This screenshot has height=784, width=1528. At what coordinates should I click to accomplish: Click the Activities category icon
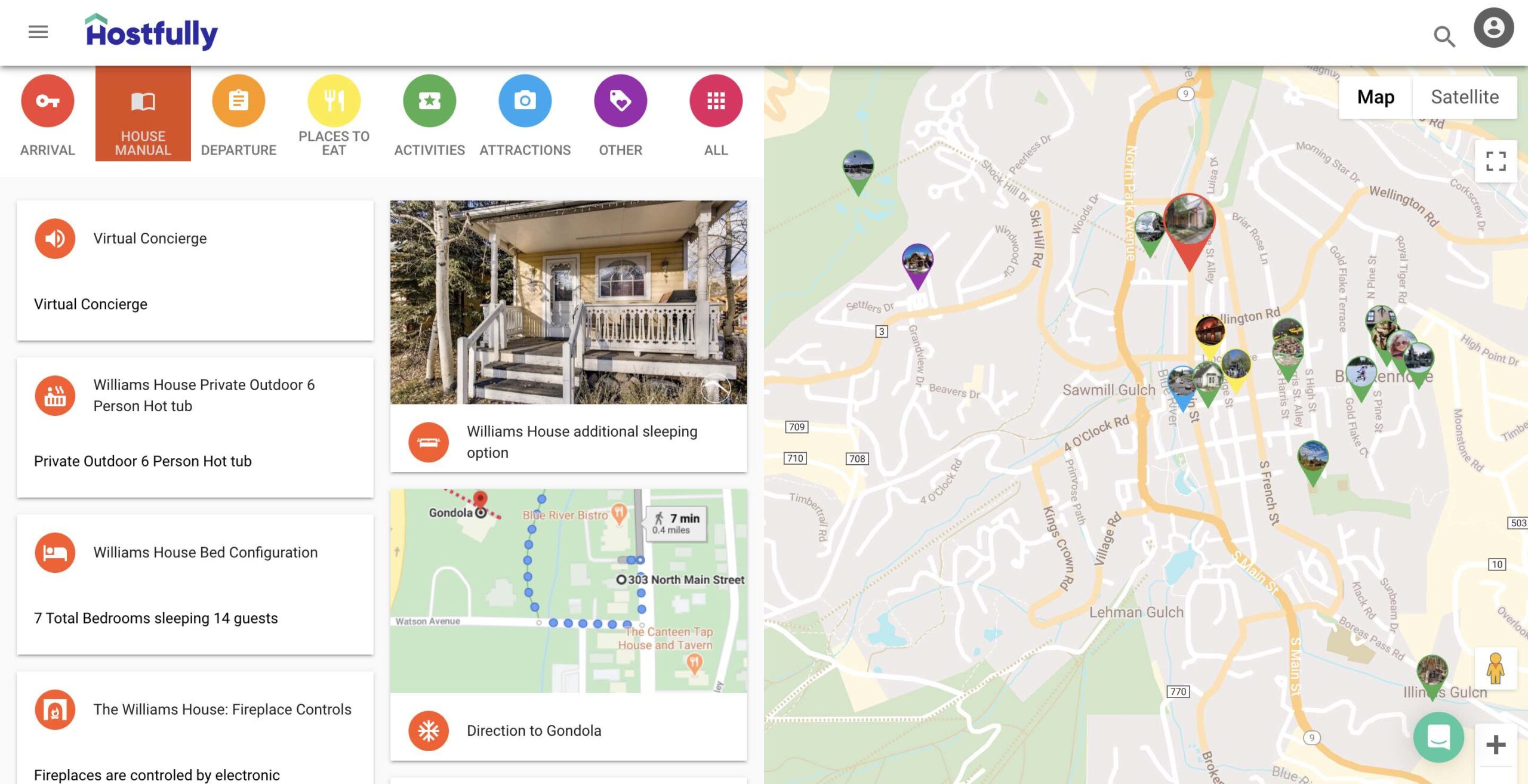point(429,100)
